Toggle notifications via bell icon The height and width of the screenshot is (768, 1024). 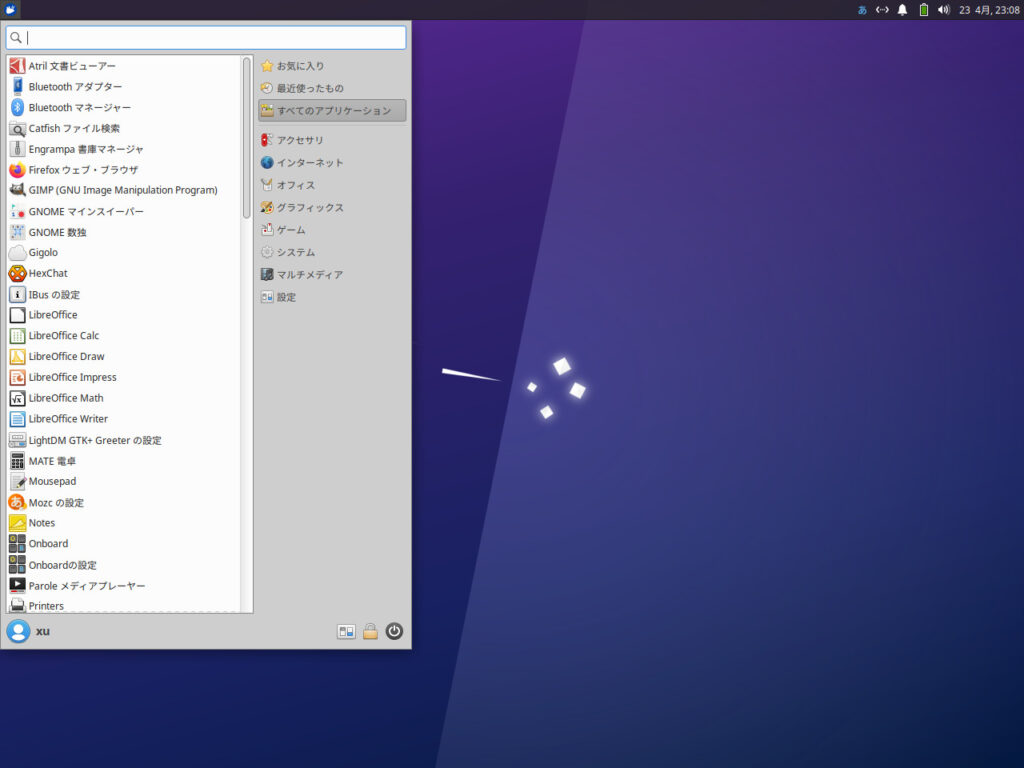click(x=902, y=9)
